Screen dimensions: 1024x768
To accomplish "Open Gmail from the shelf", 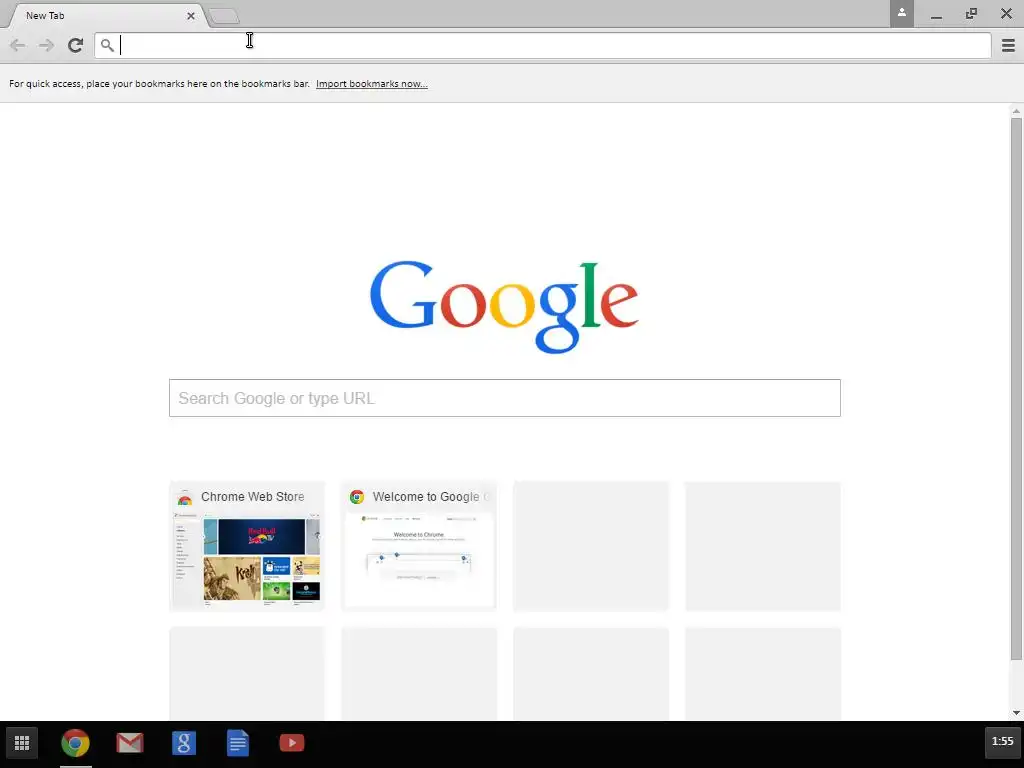I will [x=130, y=743].
